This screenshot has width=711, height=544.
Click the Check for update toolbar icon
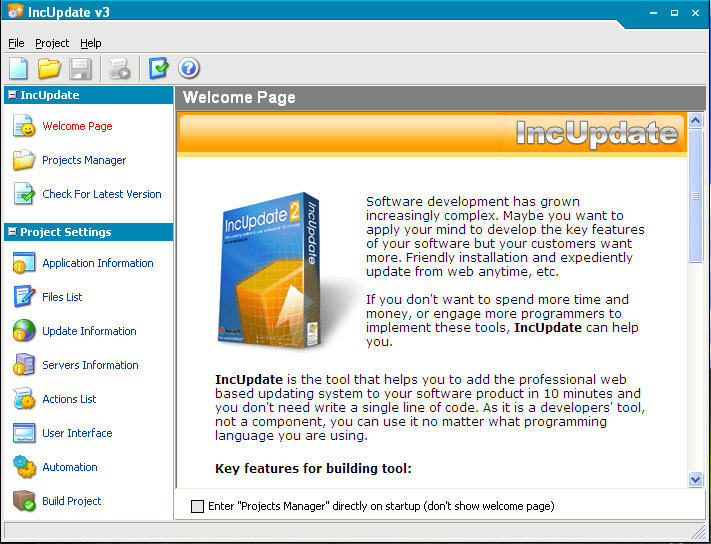point(158,68)
